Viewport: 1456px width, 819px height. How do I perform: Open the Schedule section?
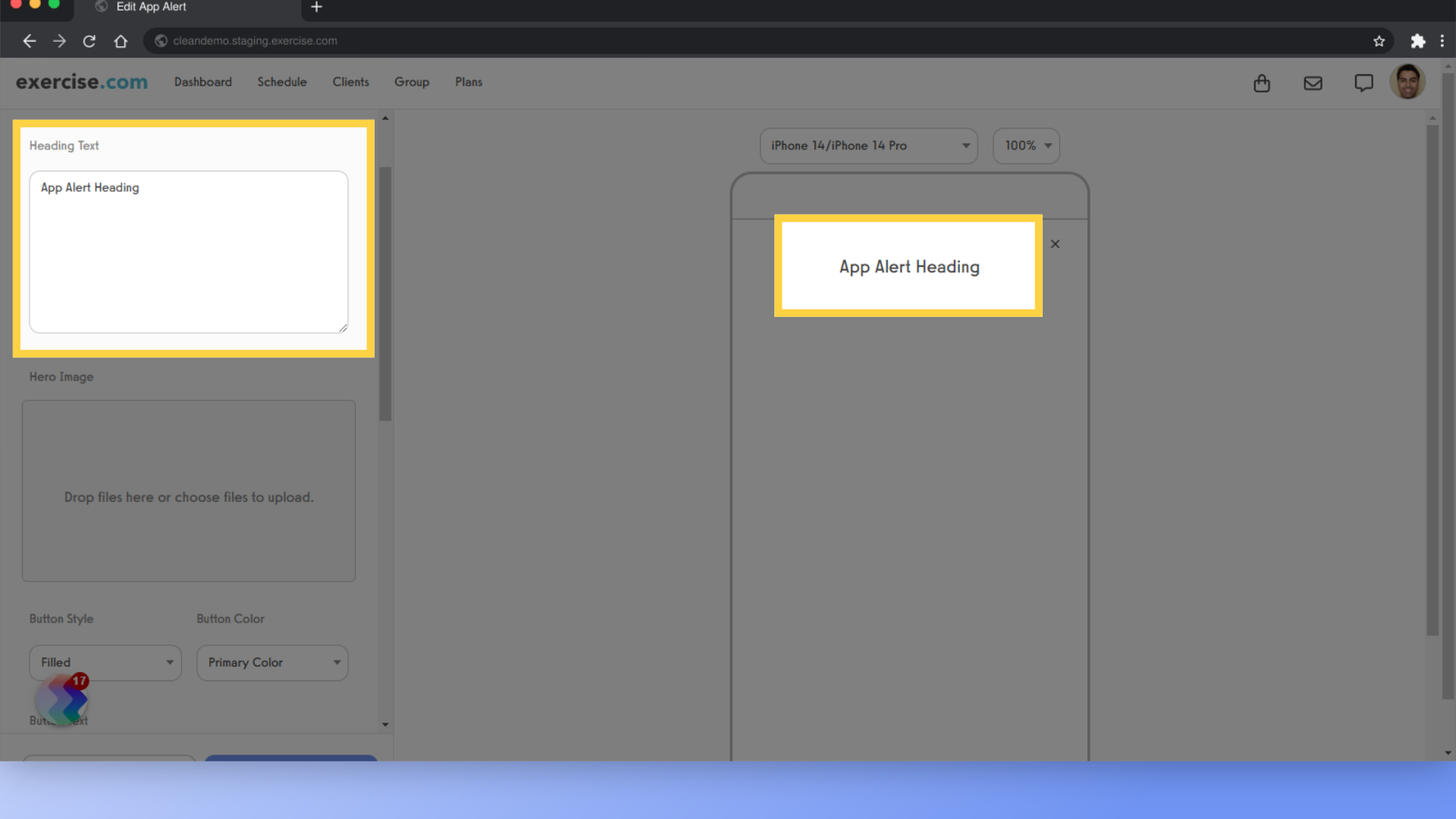[281, 82]
